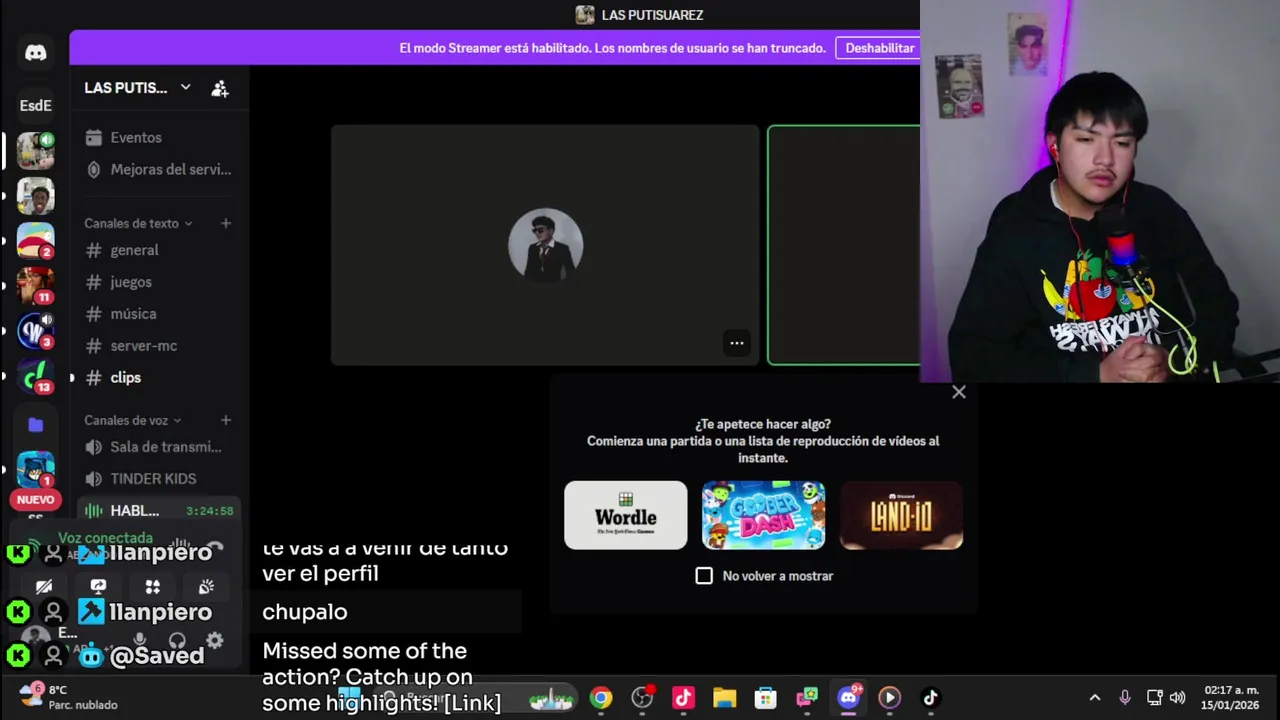Screen dimensions: 1280x720
Task: Open server icon with badge 2
Action: (36, 240)
